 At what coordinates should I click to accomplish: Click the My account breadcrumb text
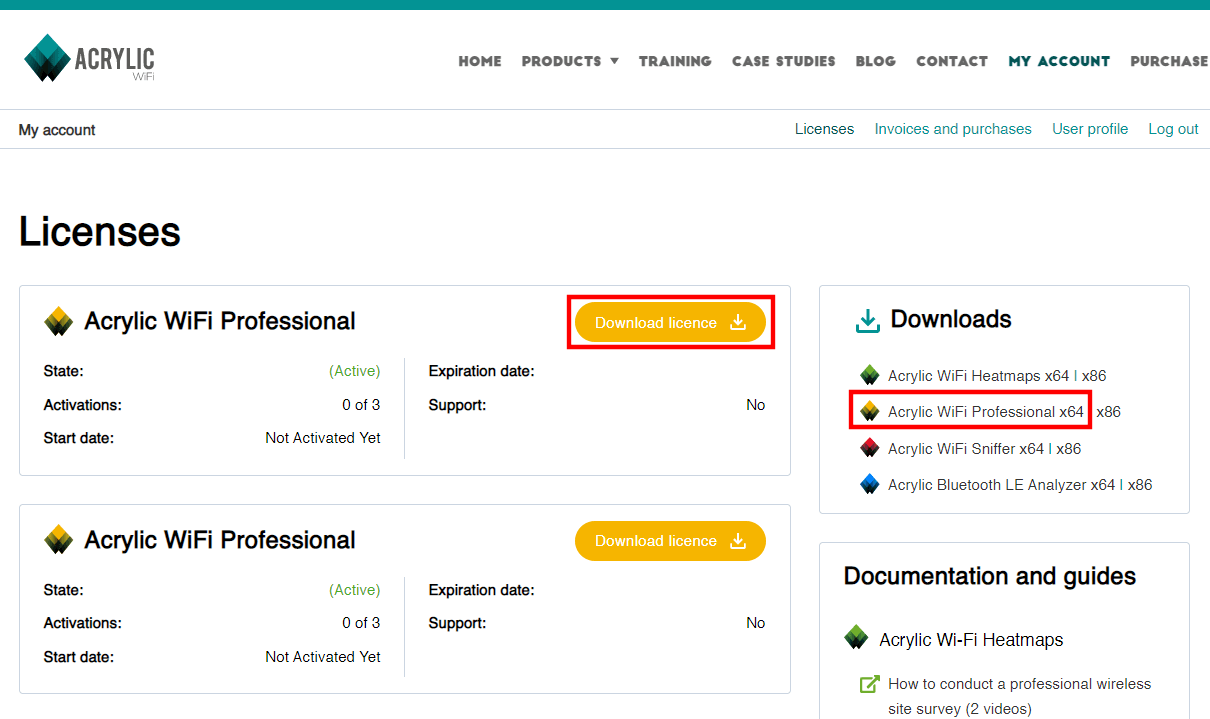coord(57,130)
